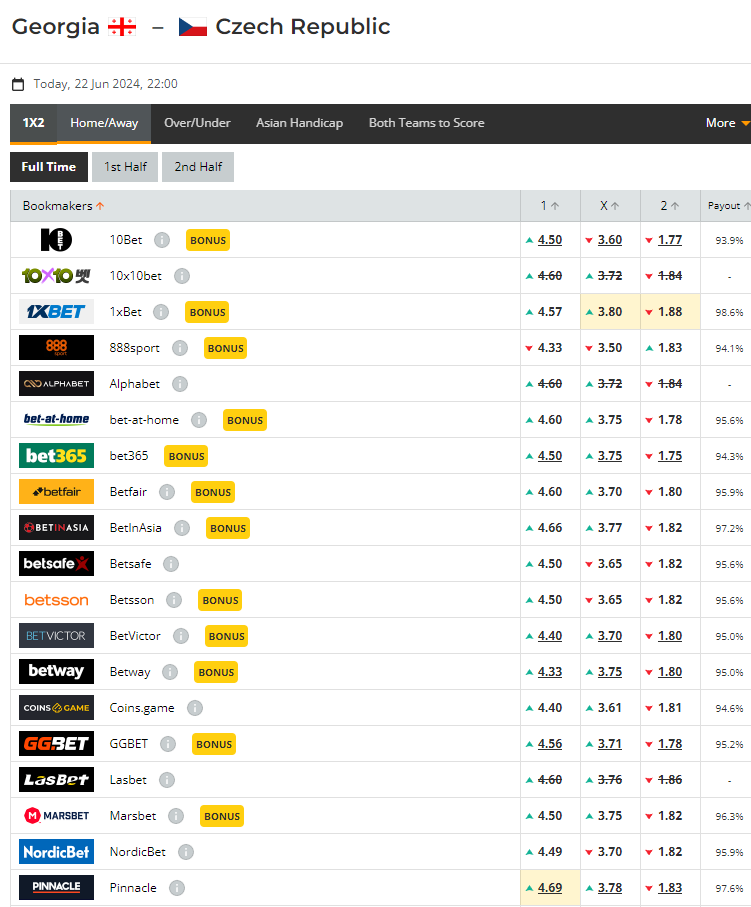This screenshot has width=751, height=907.
Task: Open the 1xBet info icon
Action: [x=161, y=312]
